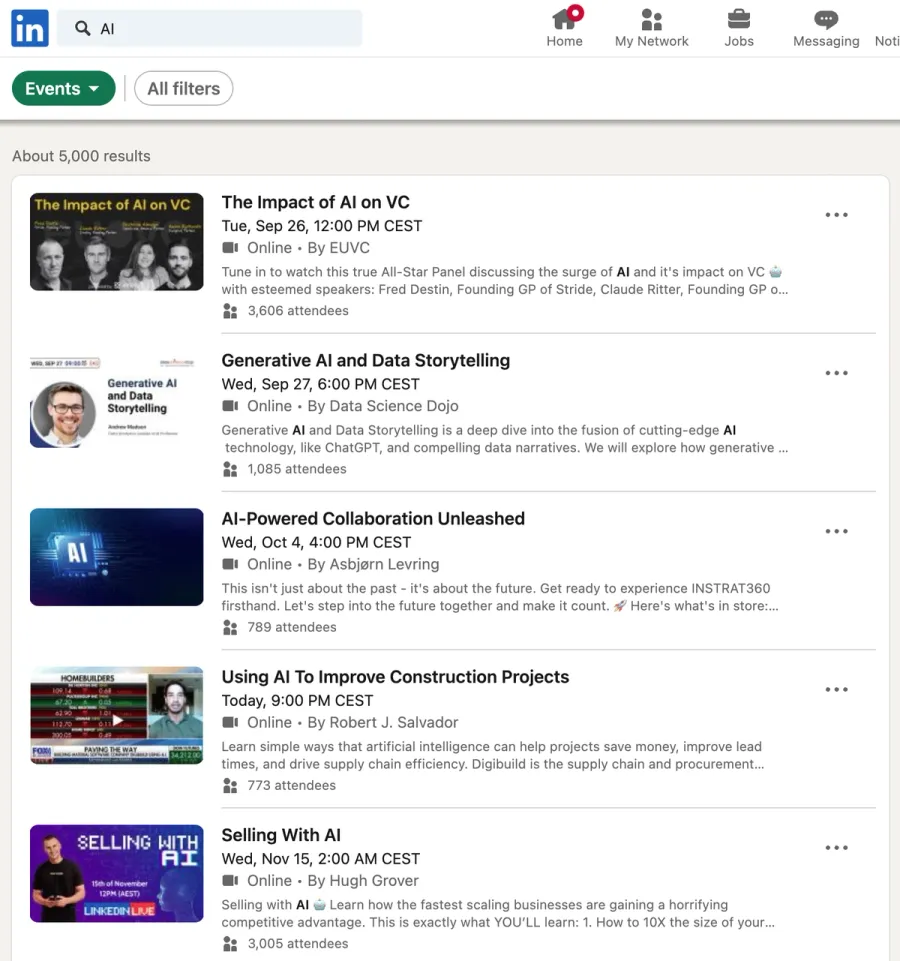Open the three-dot menu for 'Generative AI and Data Storytelling'
The width and height of the screenshot is (900, 961).
tap(836, 372)
